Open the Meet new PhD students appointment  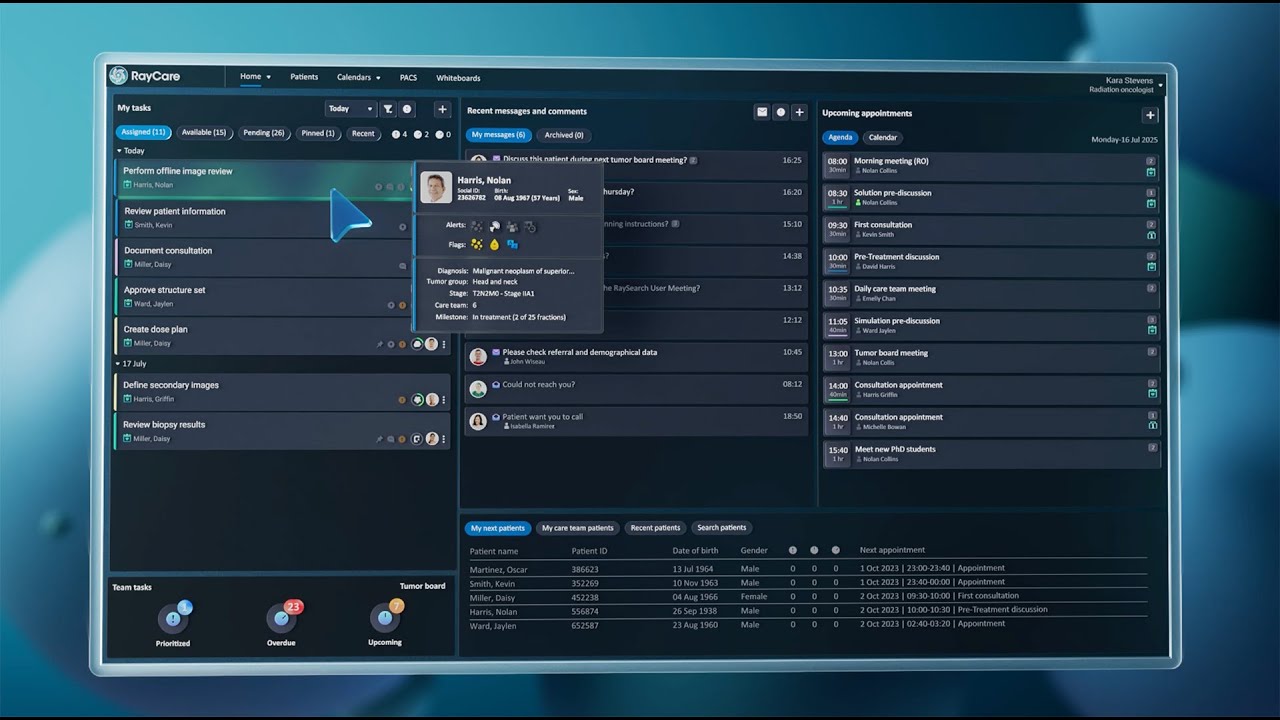[992, 454]
